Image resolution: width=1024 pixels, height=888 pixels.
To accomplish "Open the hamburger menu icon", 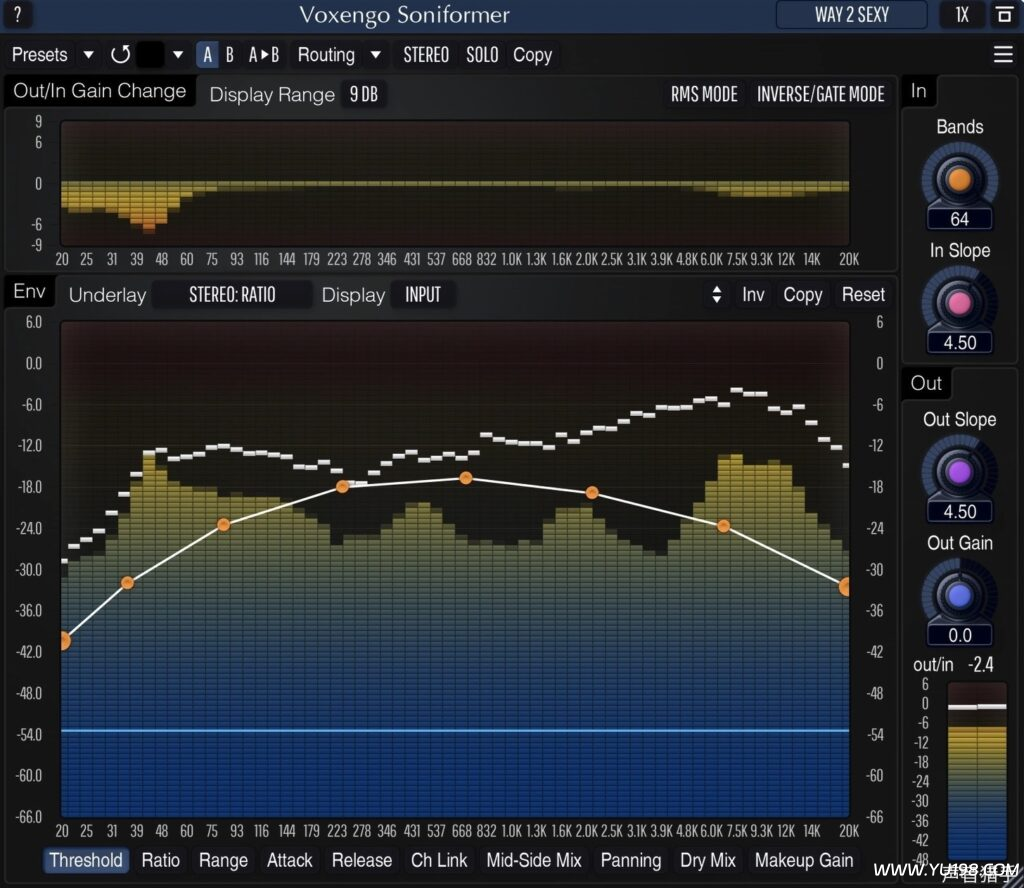I will click(x=1006, y=55).
